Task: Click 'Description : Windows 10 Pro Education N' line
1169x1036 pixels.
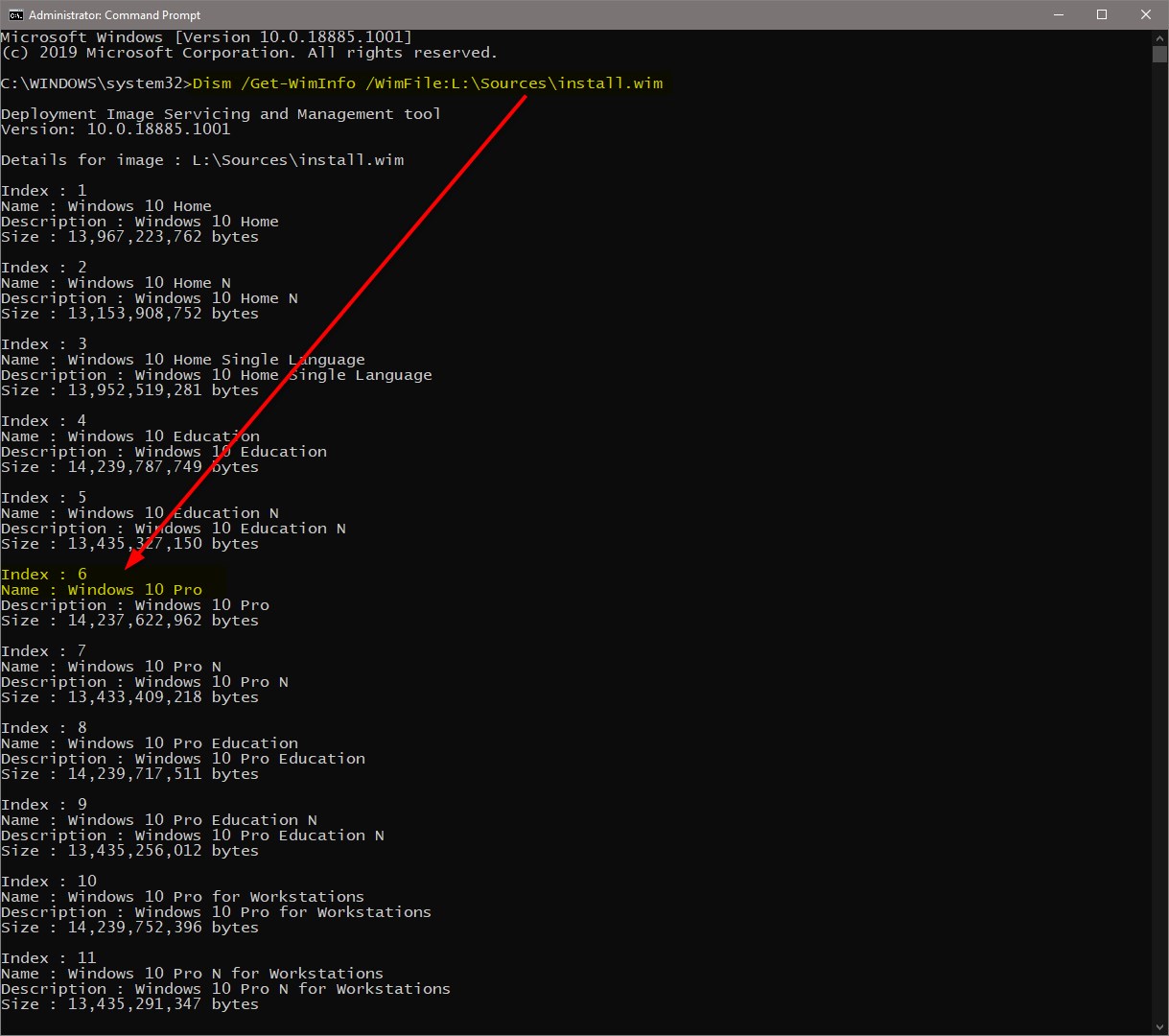Action: pyautogui.click(x=193, y=836)
